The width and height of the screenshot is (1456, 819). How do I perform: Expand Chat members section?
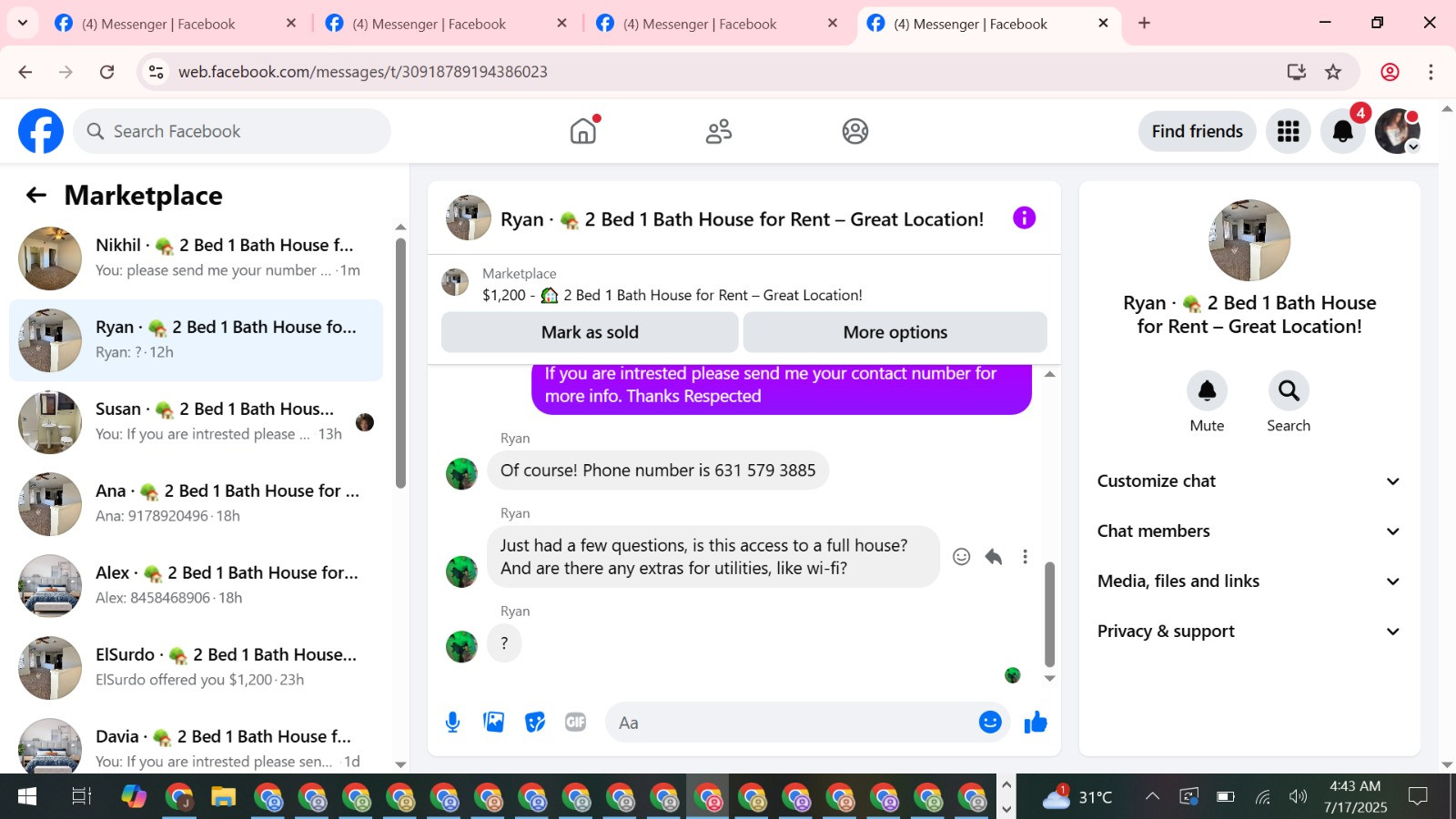1249,531
